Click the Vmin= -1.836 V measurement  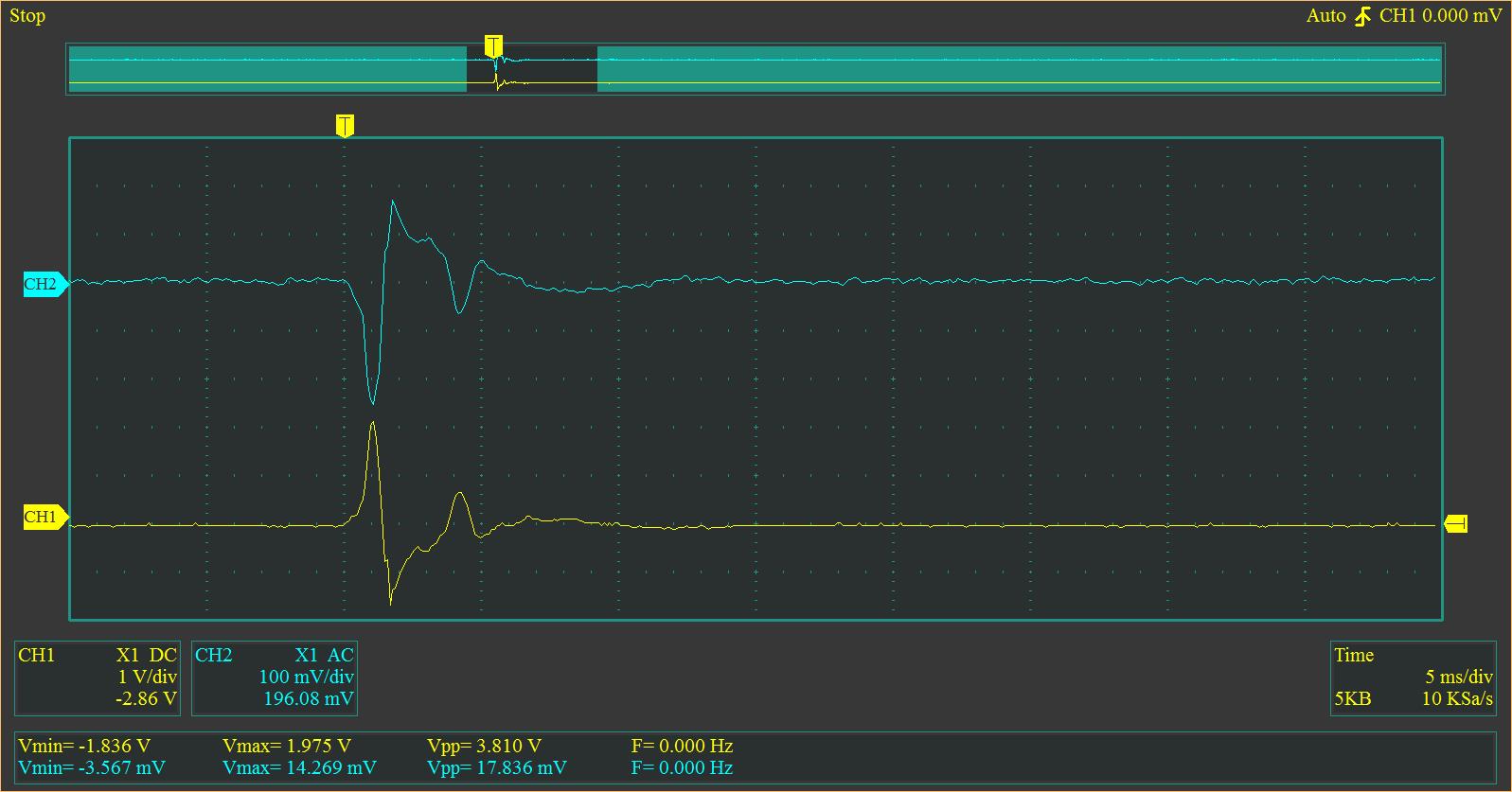(x=84, y=746)
